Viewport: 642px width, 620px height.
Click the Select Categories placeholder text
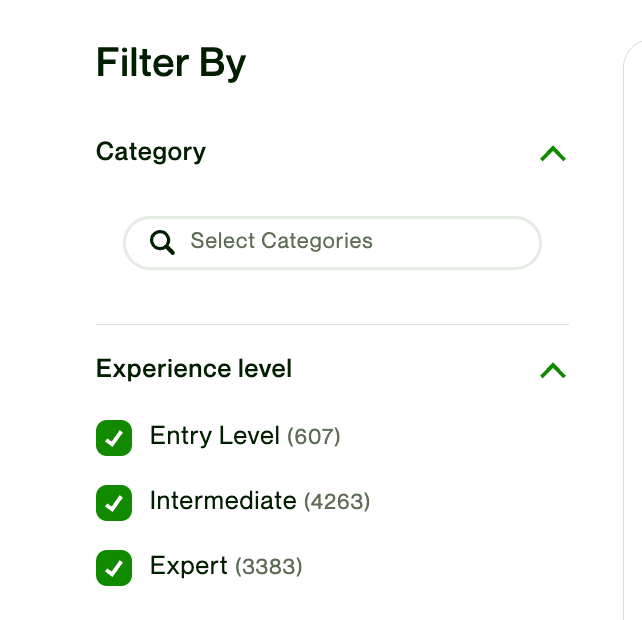tap(281, 241)
